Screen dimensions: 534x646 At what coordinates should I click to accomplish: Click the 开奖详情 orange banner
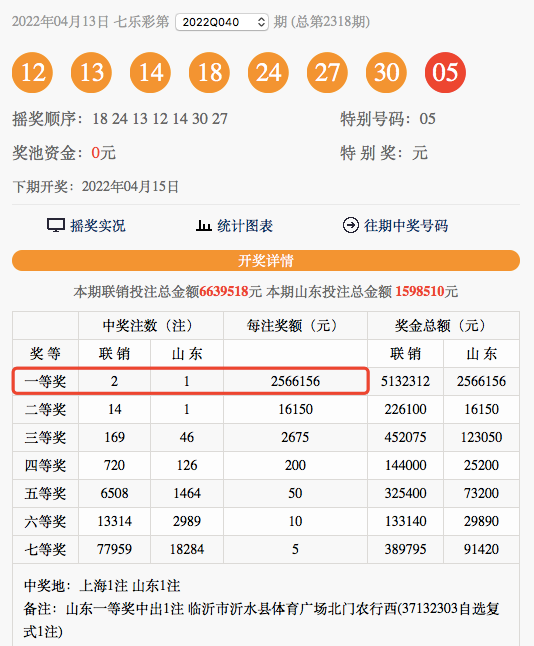pyautogui.click(x=266, y=260)
